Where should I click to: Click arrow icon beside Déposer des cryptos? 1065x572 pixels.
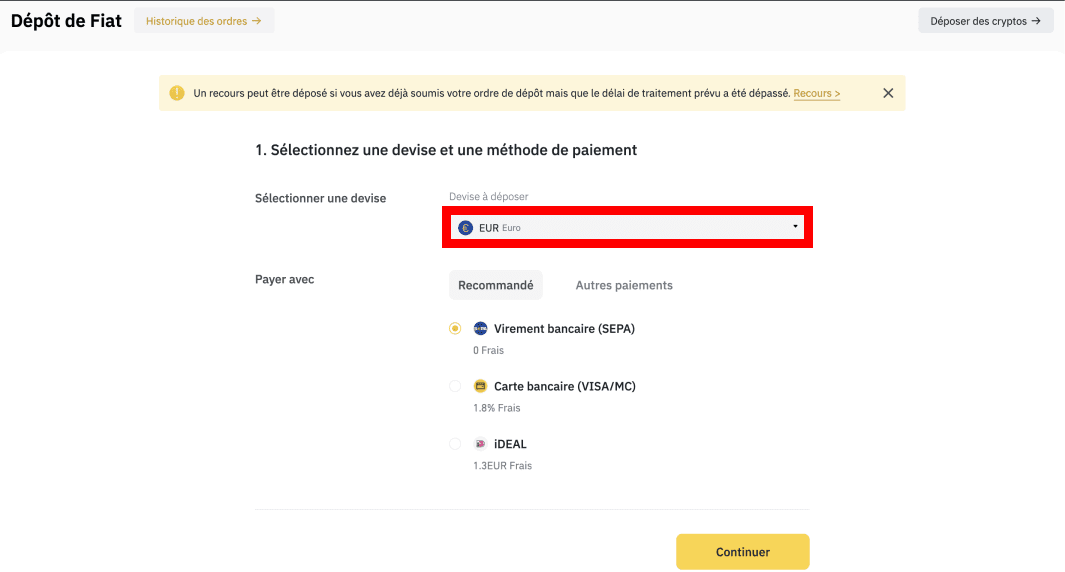click(x=1036, y=21)
